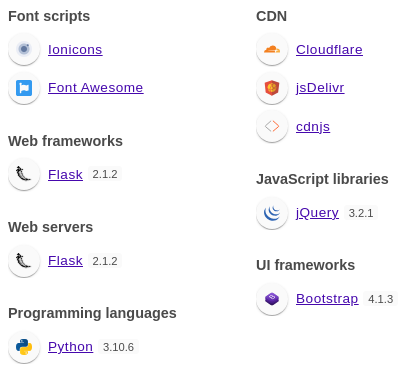This screenshot has height=371, width=401.
Task: Click the Ionicons circular logo icon
Action: tap(24, 49)
